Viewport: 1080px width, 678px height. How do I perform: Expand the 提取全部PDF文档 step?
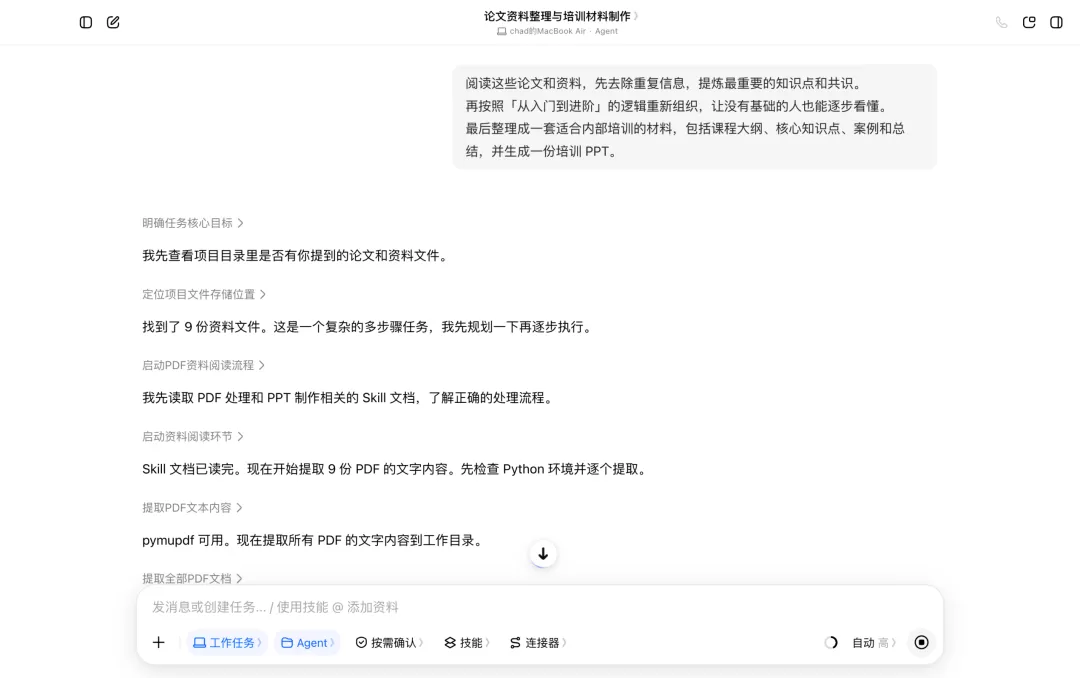pyautogui.click(x=192, y=579)
